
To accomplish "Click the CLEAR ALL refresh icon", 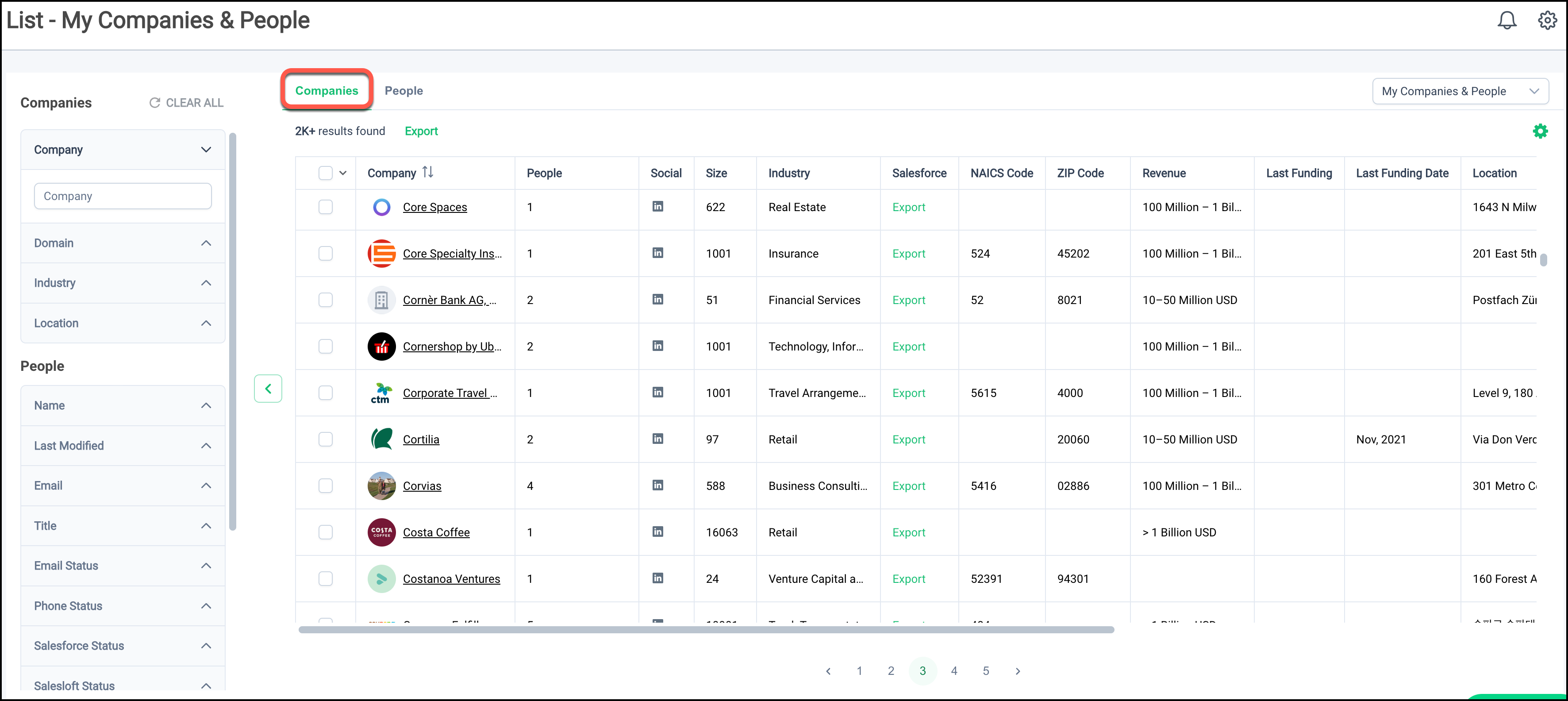I will [x=154, y=103].
